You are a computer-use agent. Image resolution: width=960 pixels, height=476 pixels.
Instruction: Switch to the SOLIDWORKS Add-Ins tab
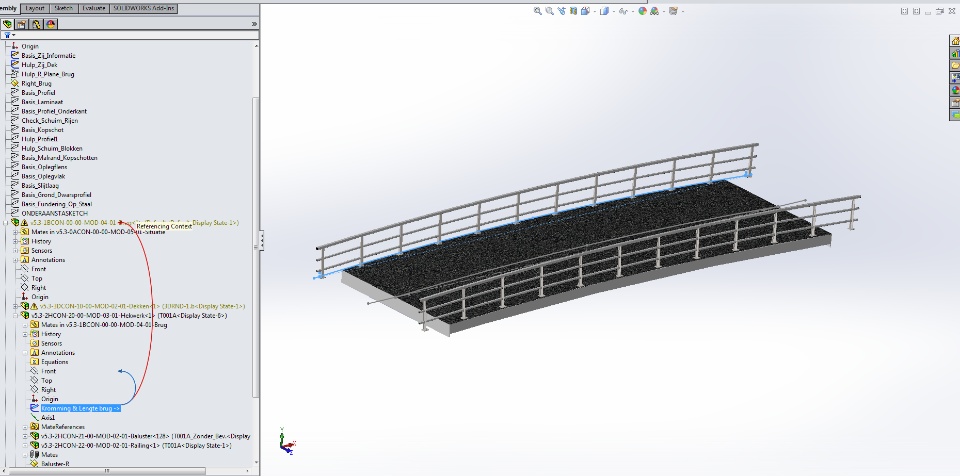point(144,8)
